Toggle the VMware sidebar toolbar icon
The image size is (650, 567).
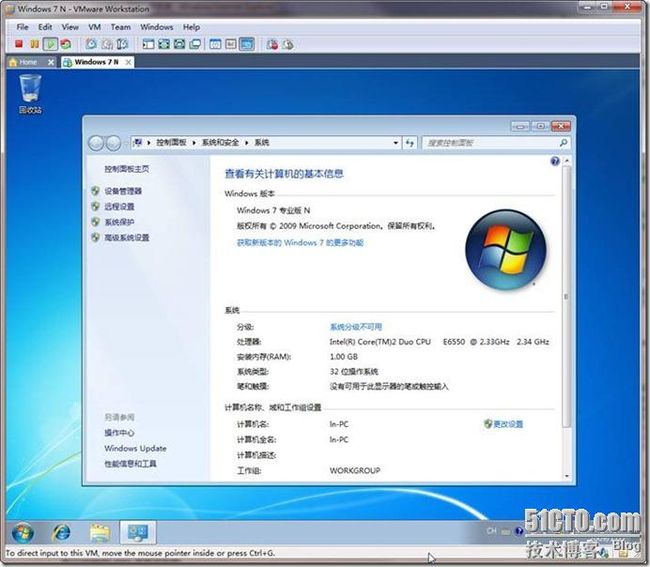click(x=148, y=44)
